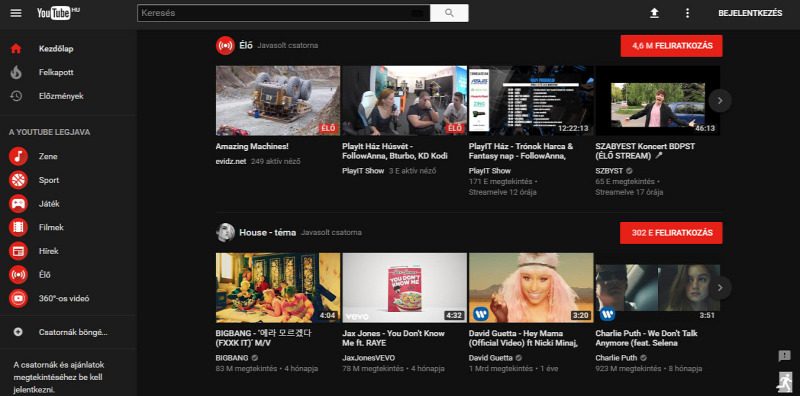
Task: Click the Filmek film strip icon
Action: click(18, 227)
